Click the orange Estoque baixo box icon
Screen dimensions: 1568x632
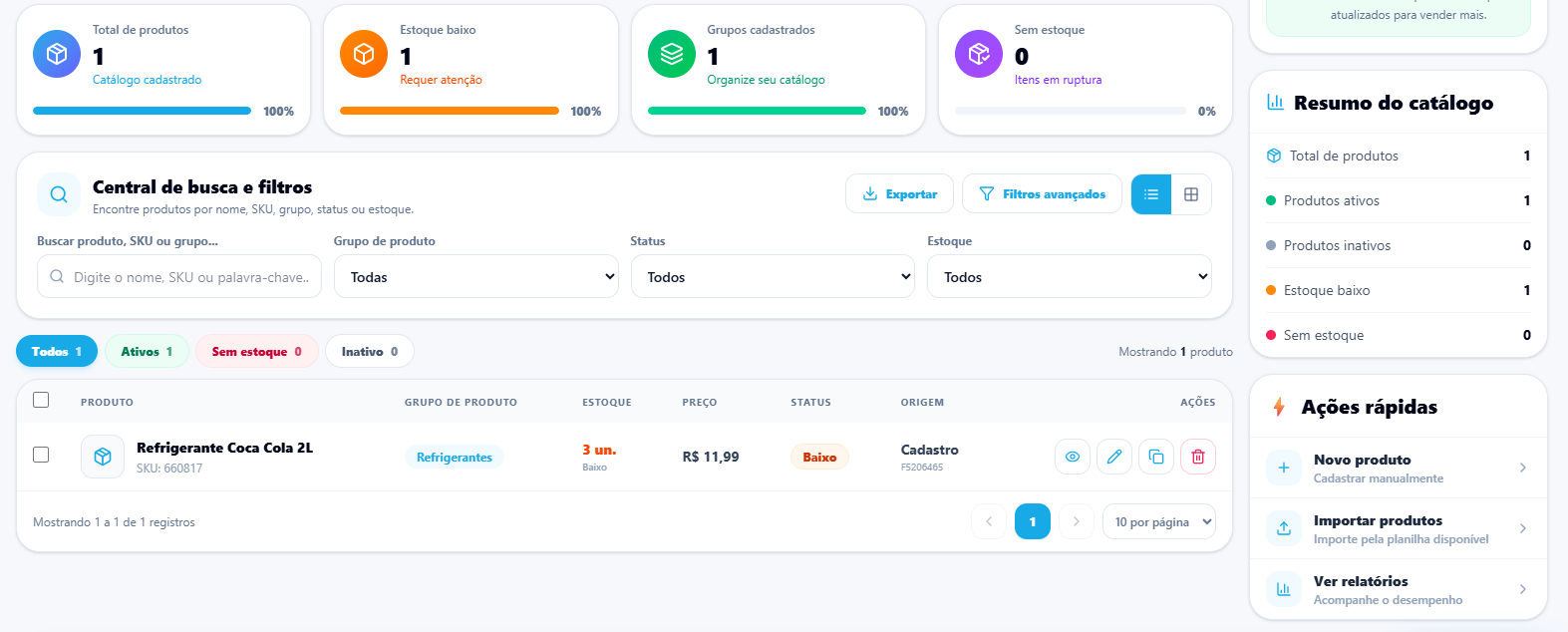364,54
